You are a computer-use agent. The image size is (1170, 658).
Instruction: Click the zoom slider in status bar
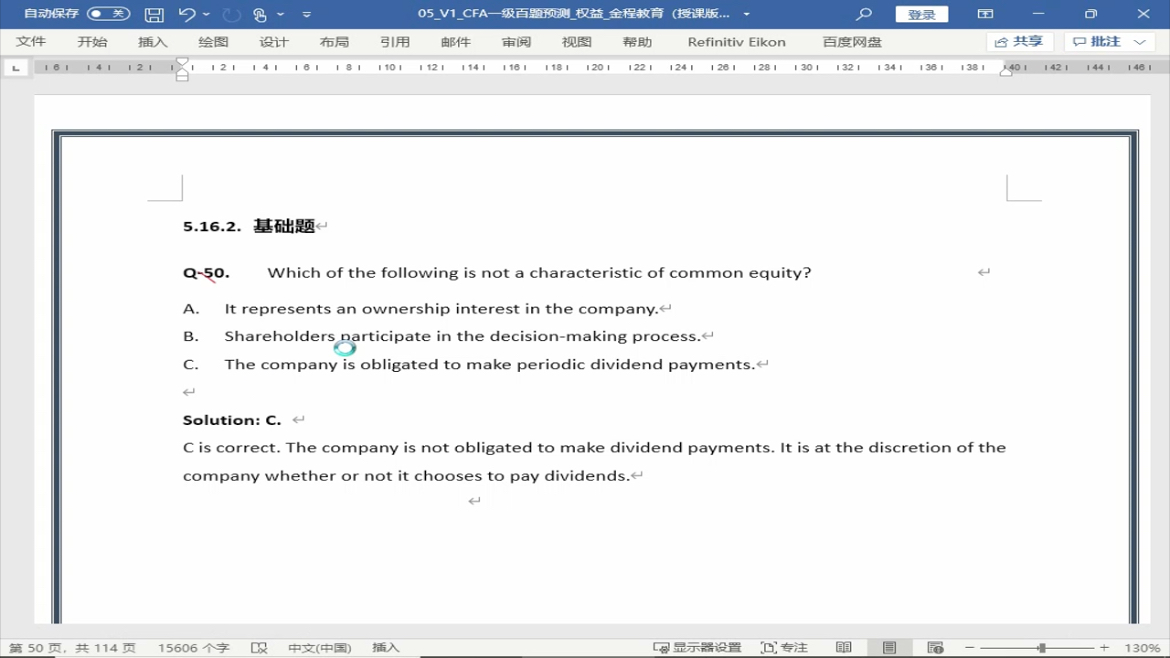tap(1041, 648)
